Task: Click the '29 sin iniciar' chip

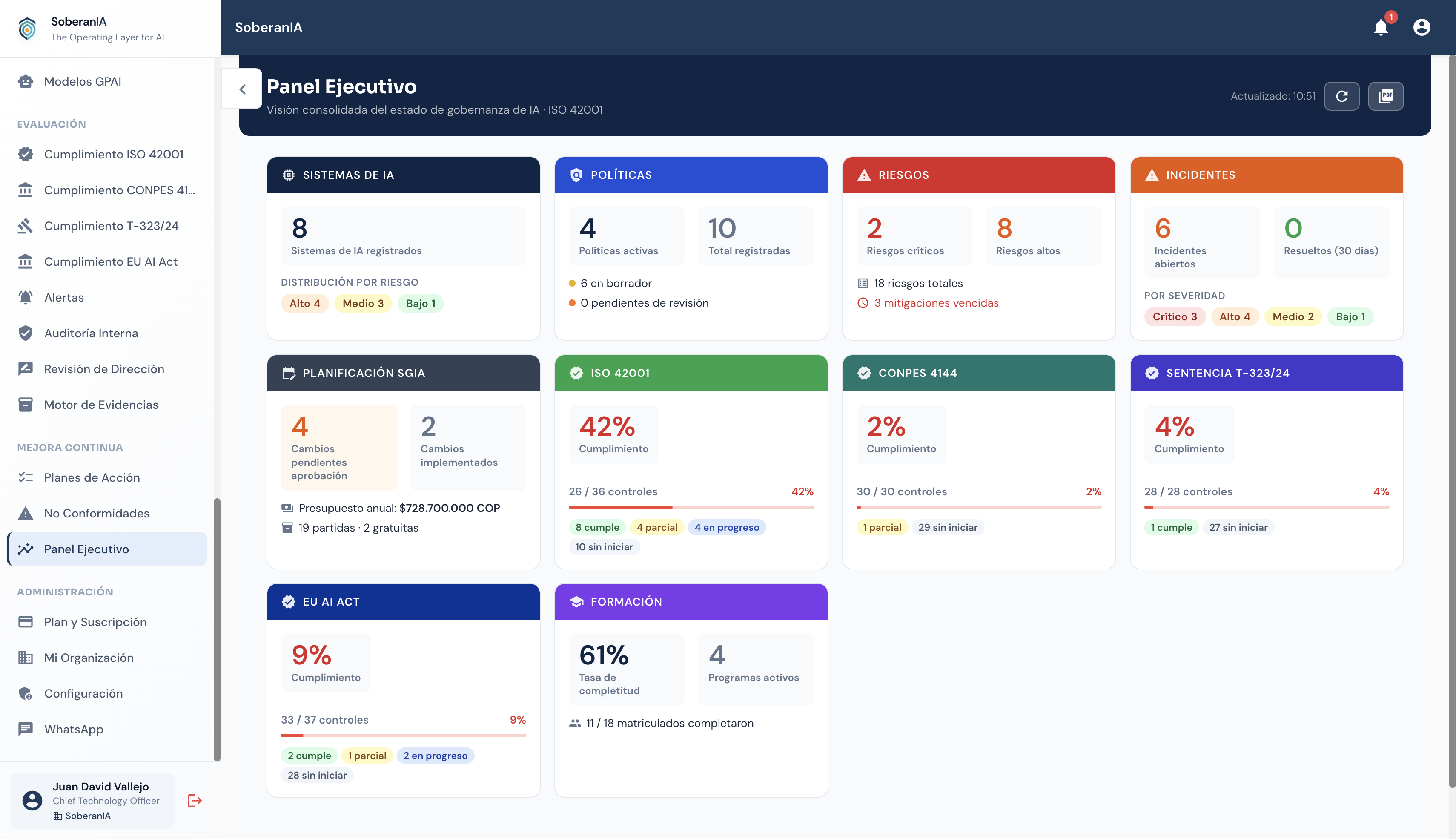Action: point(947,527)
